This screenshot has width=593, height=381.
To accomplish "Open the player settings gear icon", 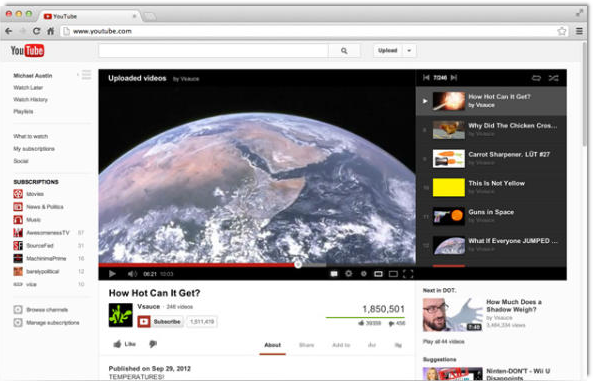I will coord(348,273).
